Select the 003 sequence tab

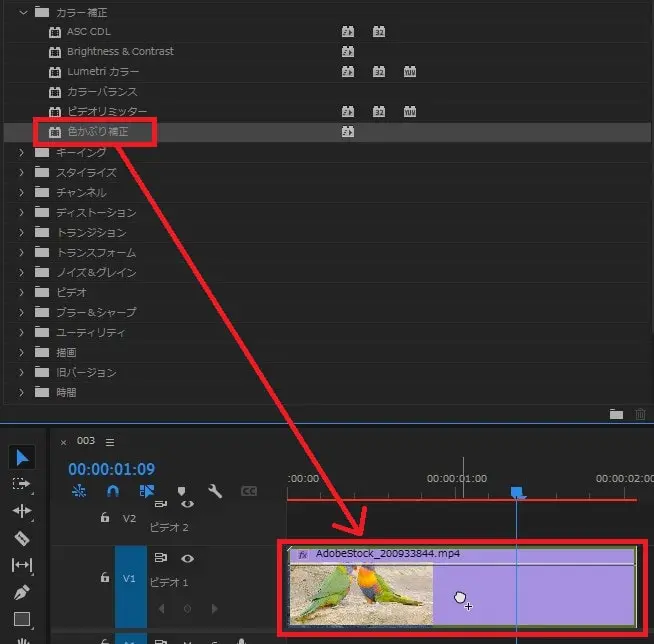[86, 442]
